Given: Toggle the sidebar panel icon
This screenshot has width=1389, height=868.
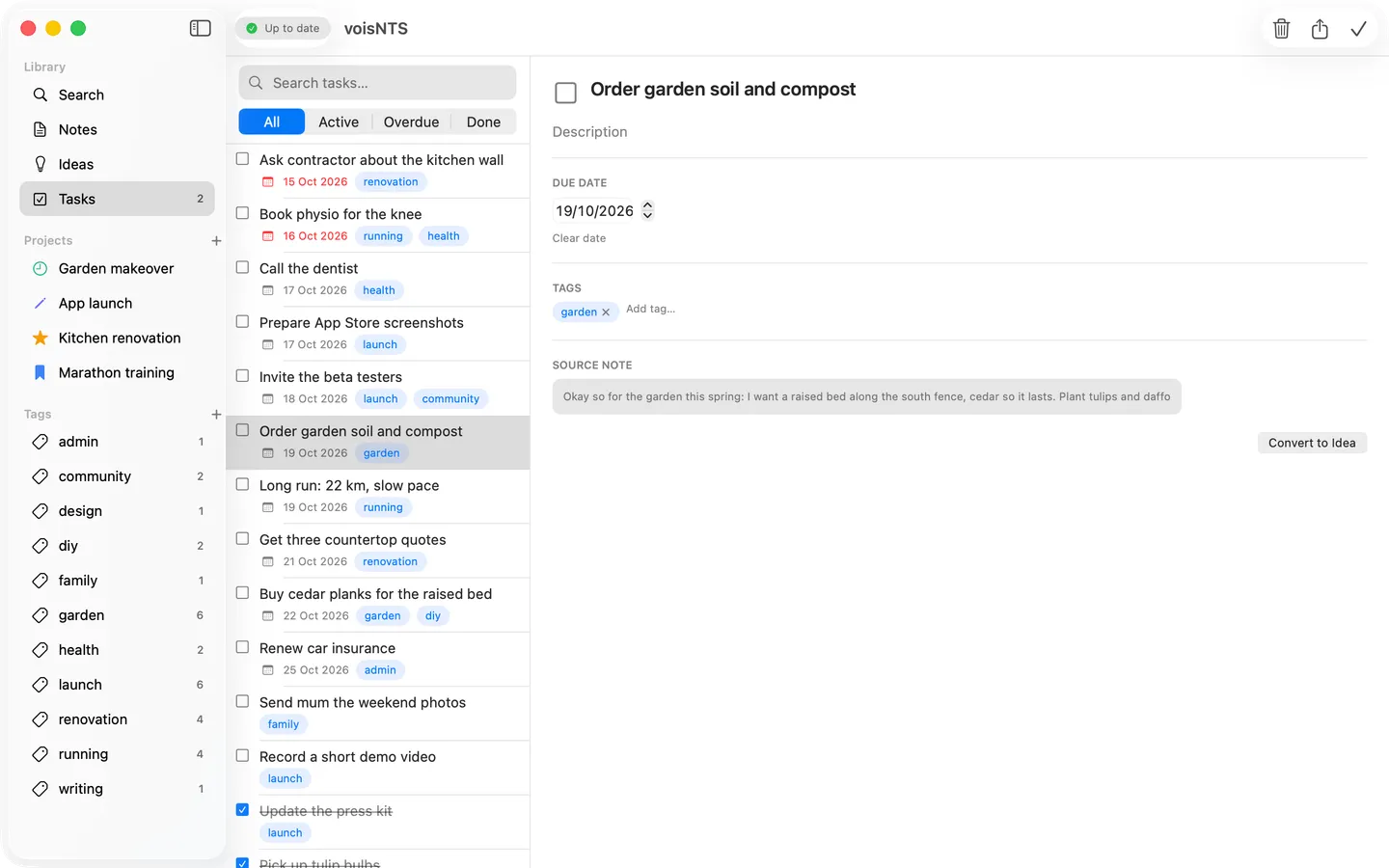Looking at the screenshot, I should point(201,28).
